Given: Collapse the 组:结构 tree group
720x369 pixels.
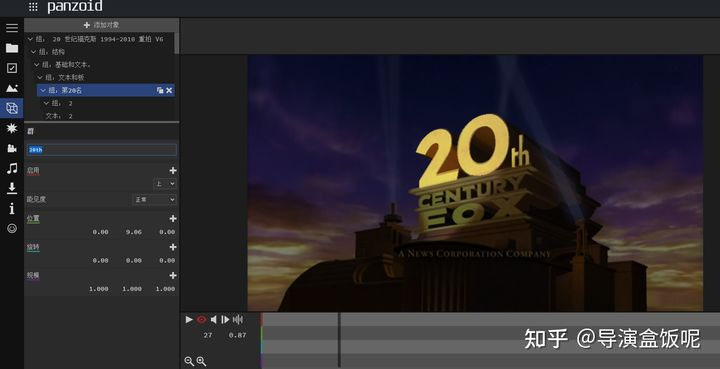Looking at the screenshot, I should click(33, 52).
